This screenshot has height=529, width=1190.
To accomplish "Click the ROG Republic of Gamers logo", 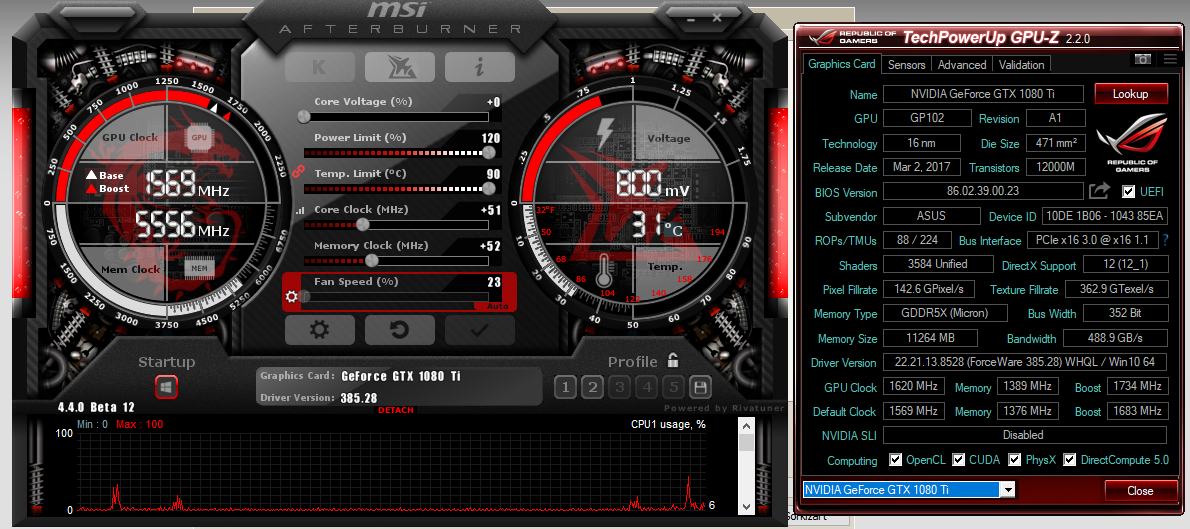I will click(1132, 142).
